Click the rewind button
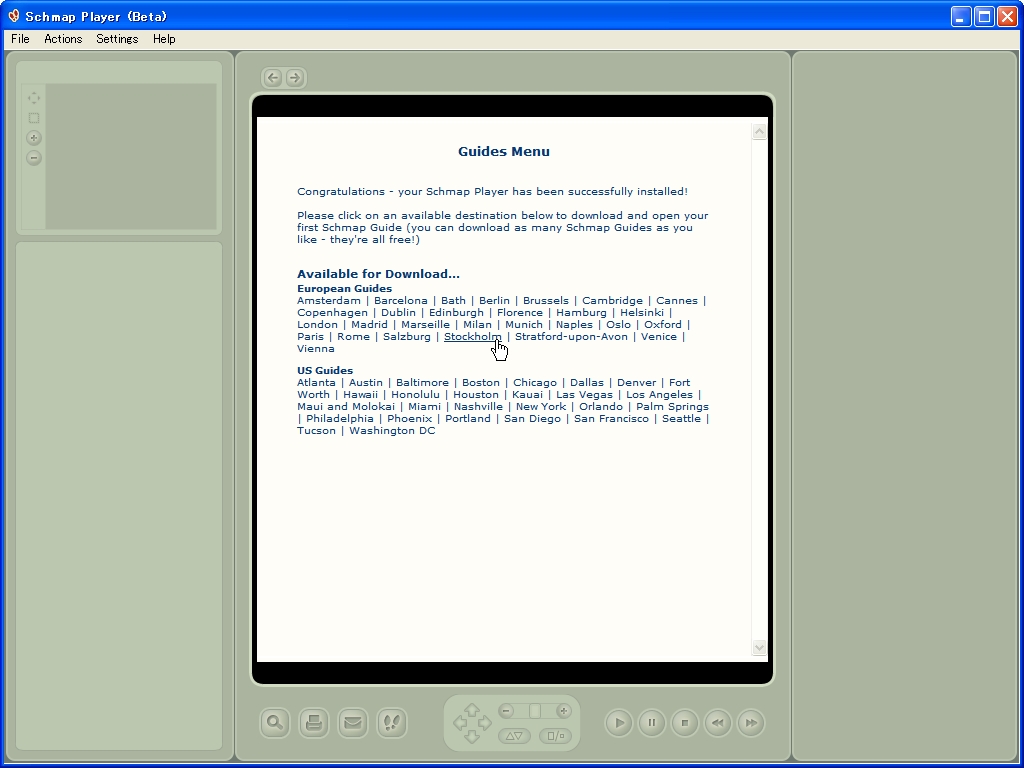The height and width of the screenshot is (768, 1024). (x=718, y=723)
